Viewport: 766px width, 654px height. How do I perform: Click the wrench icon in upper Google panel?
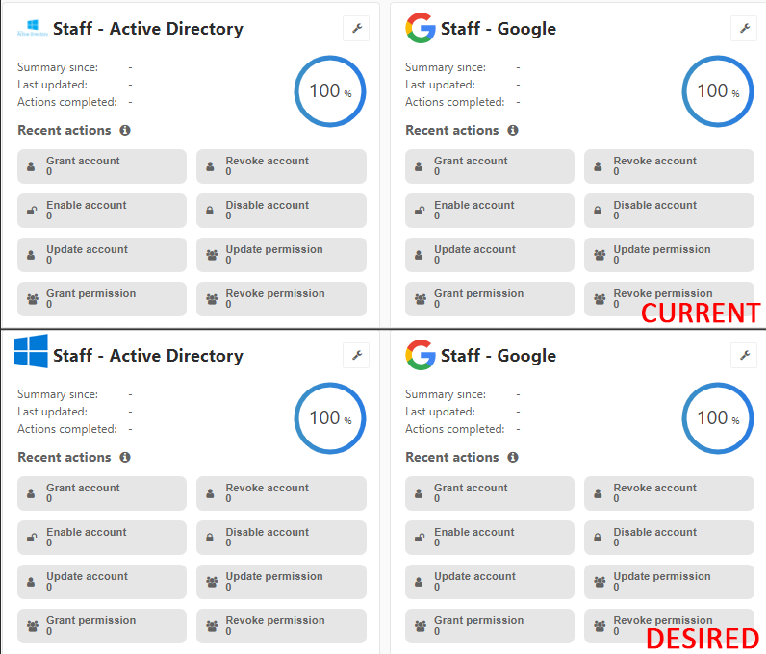coord(743,28)
